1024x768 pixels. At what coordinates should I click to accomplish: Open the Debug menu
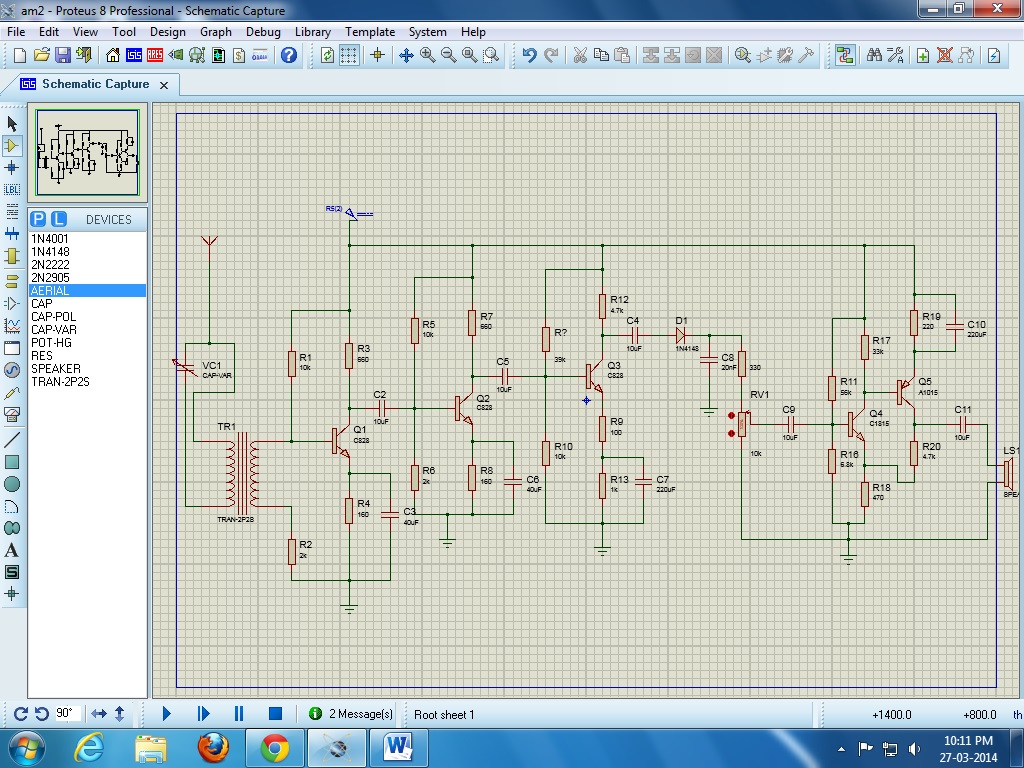(x=263, y=32)
